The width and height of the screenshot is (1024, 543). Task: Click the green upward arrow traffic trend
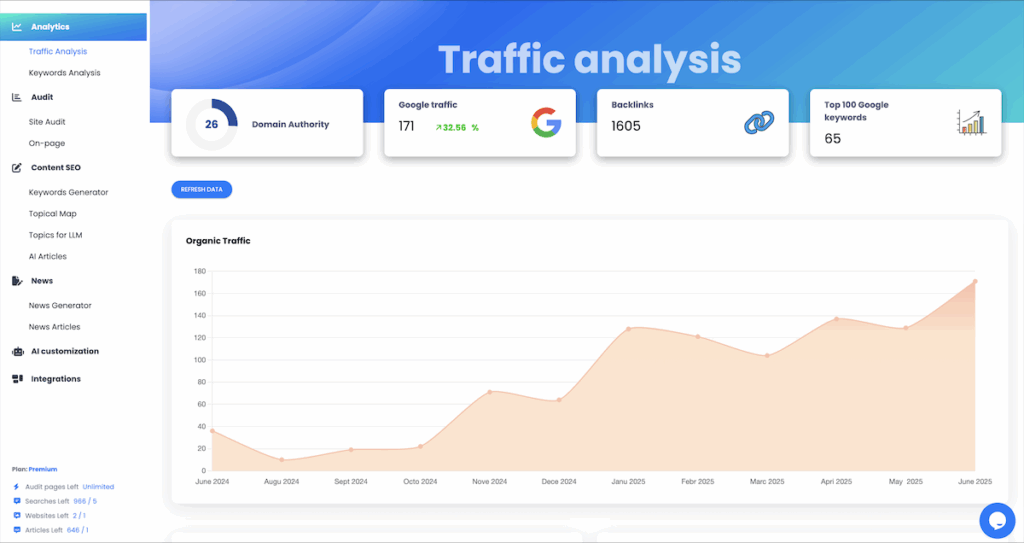[438, 128]
